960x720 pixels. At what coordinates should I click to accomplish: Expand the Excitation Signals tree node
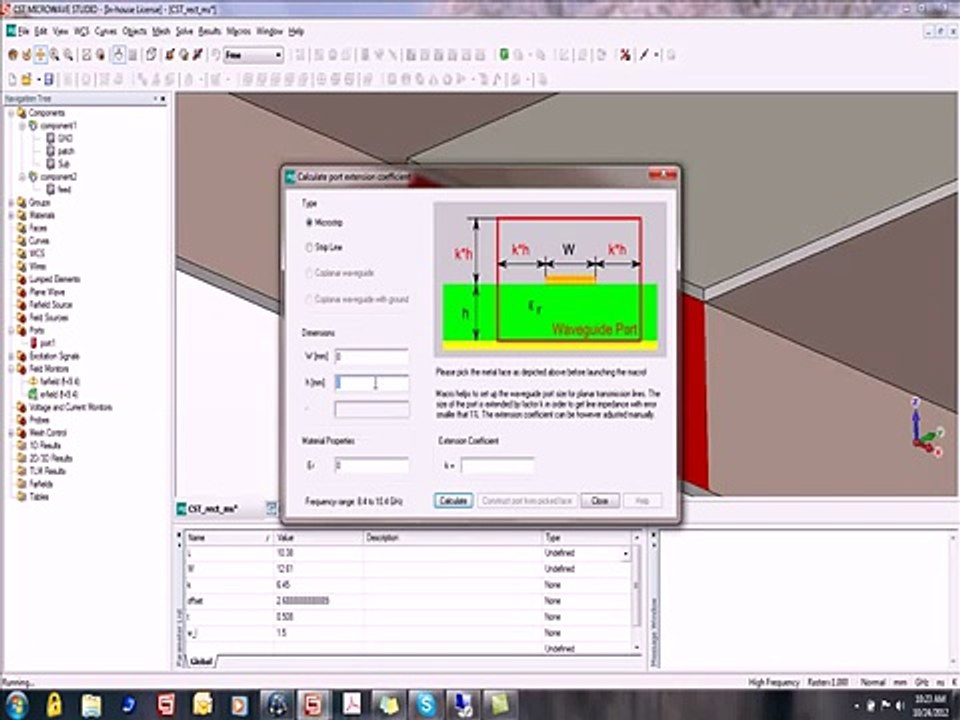(x=11, y=356)
